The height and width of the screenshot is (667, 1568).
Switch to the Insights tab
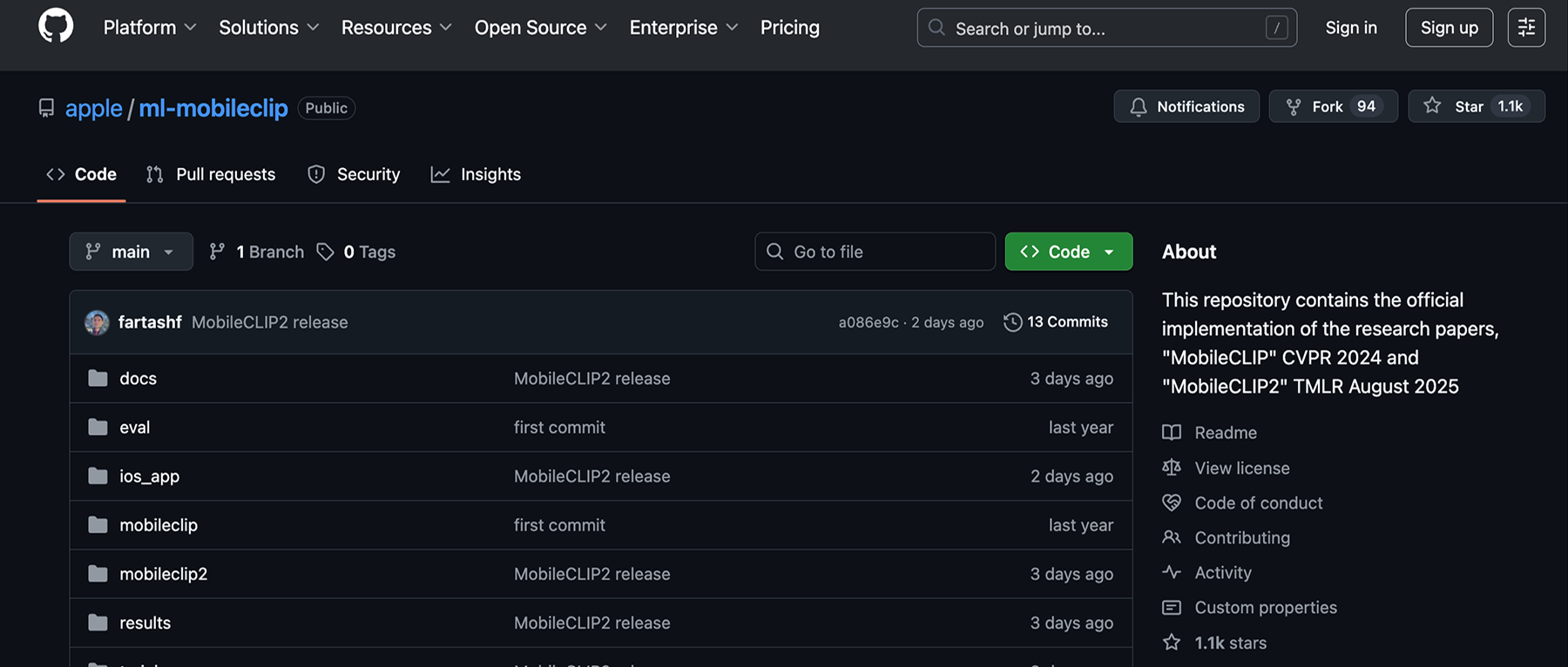pyautogui.click(x=476, y=174)
